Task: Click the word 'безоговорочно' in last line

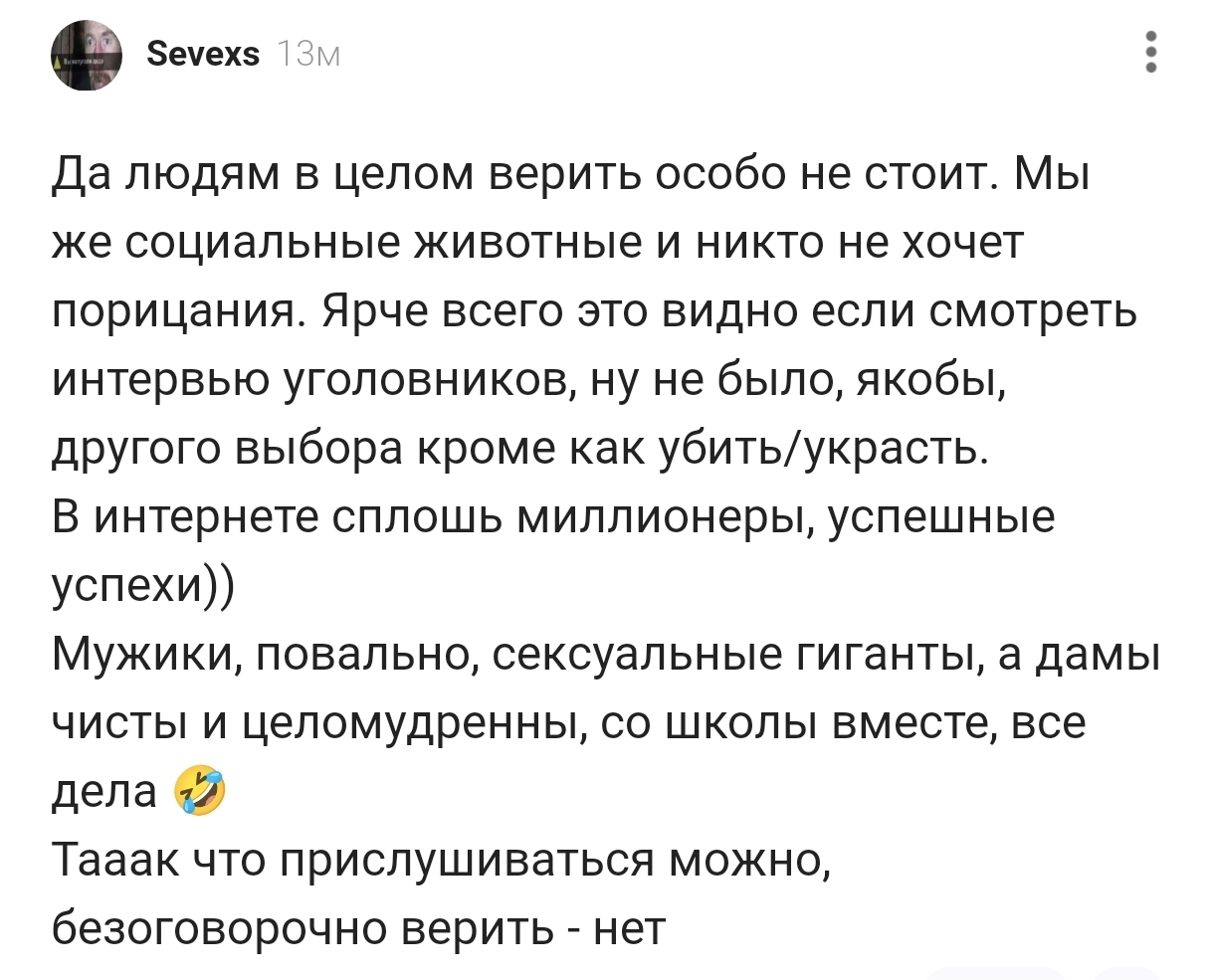Action: [x=220, y=928]
